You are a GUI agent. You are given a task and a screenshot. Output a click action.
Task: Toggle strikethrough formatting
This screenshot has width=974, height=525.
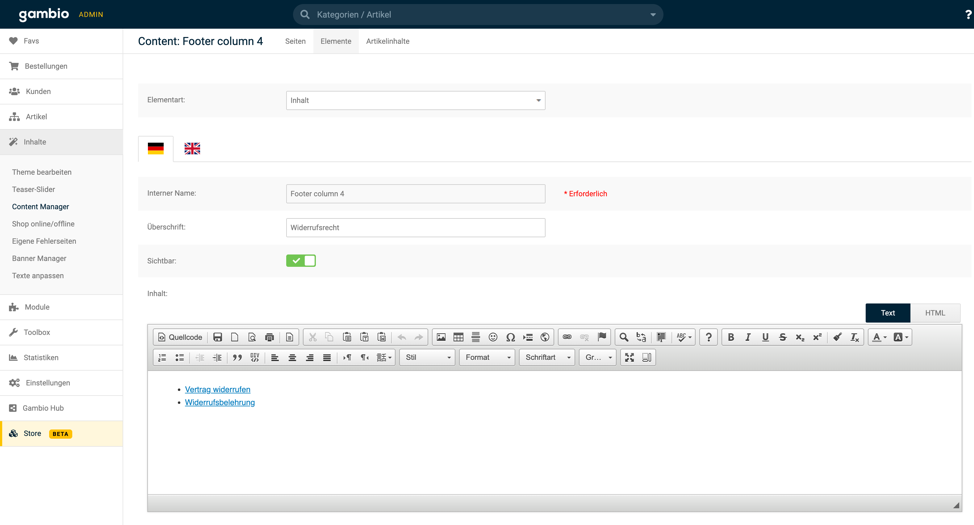coord(783,337)
